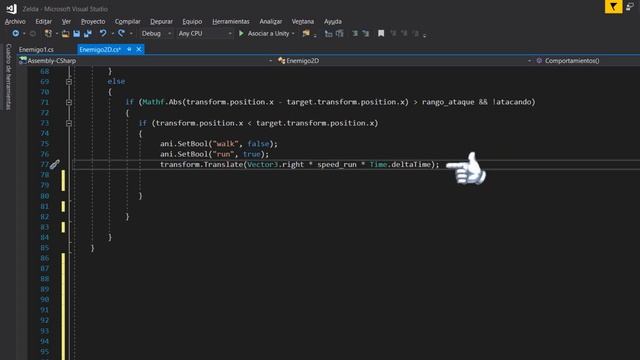Viewport: 640px width, 360px height.
Task: Open the Editar menu
Action: point(44,22)
